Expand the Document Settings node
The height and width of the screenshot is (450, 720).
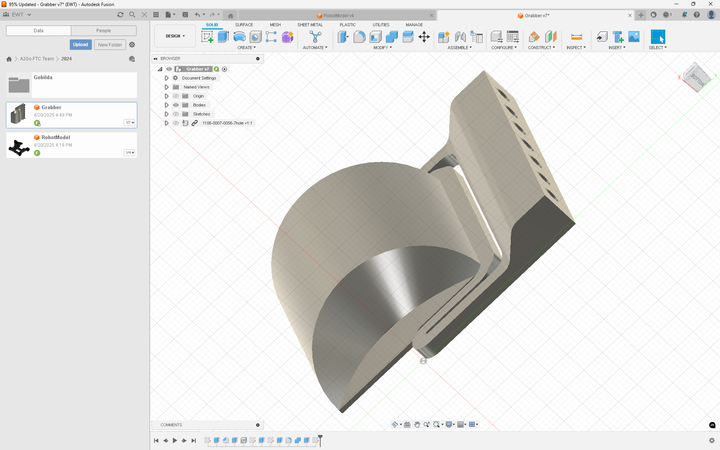[167, 78]
